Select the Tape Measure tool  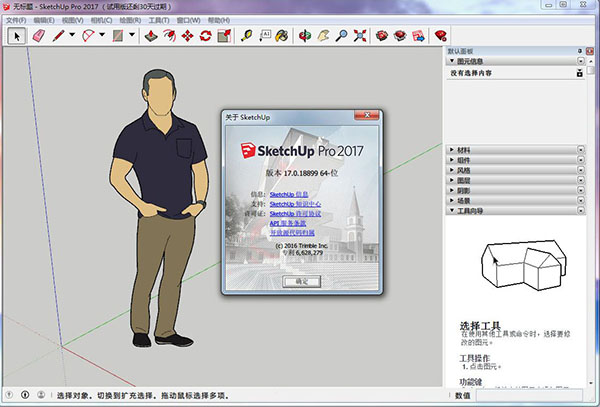(247, 36)
